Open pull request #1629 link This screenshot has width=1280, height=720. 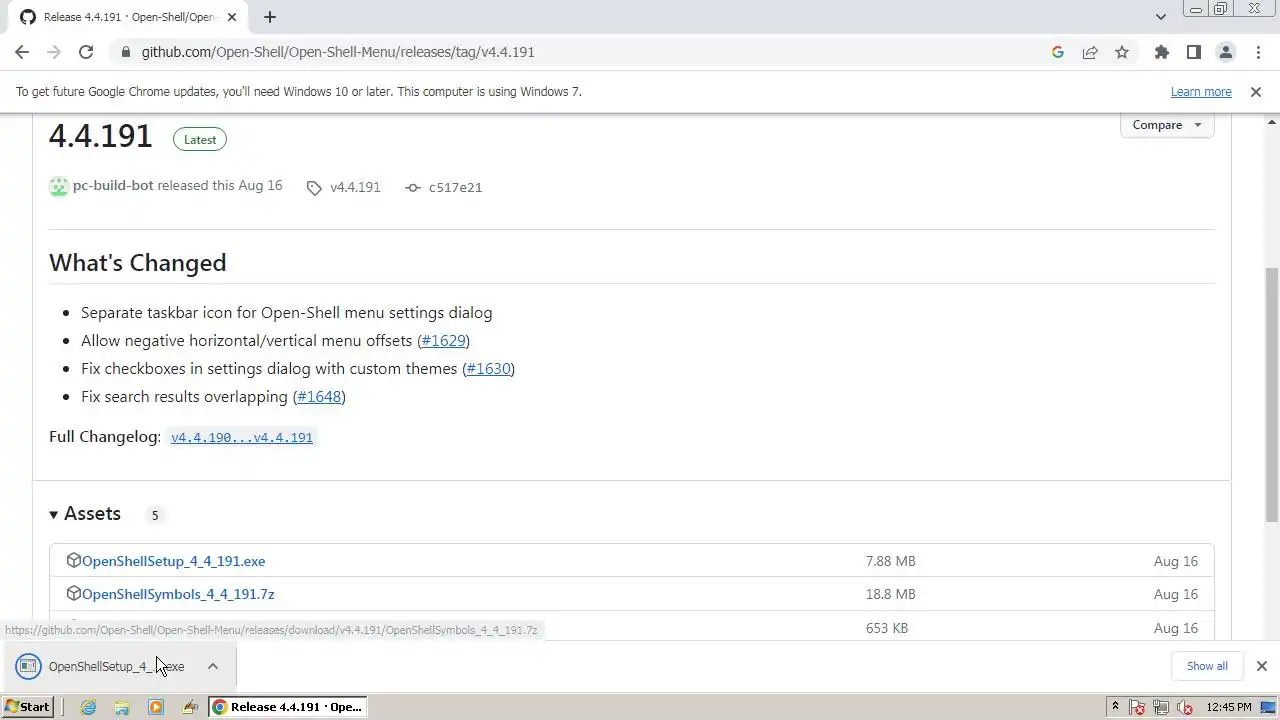coord(443,341)
